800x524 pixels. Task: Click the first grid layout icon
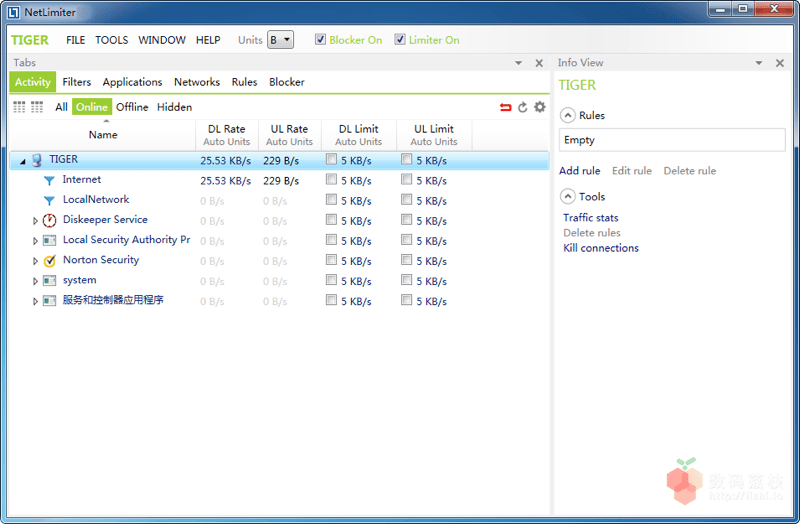click(x=19, y=107)
